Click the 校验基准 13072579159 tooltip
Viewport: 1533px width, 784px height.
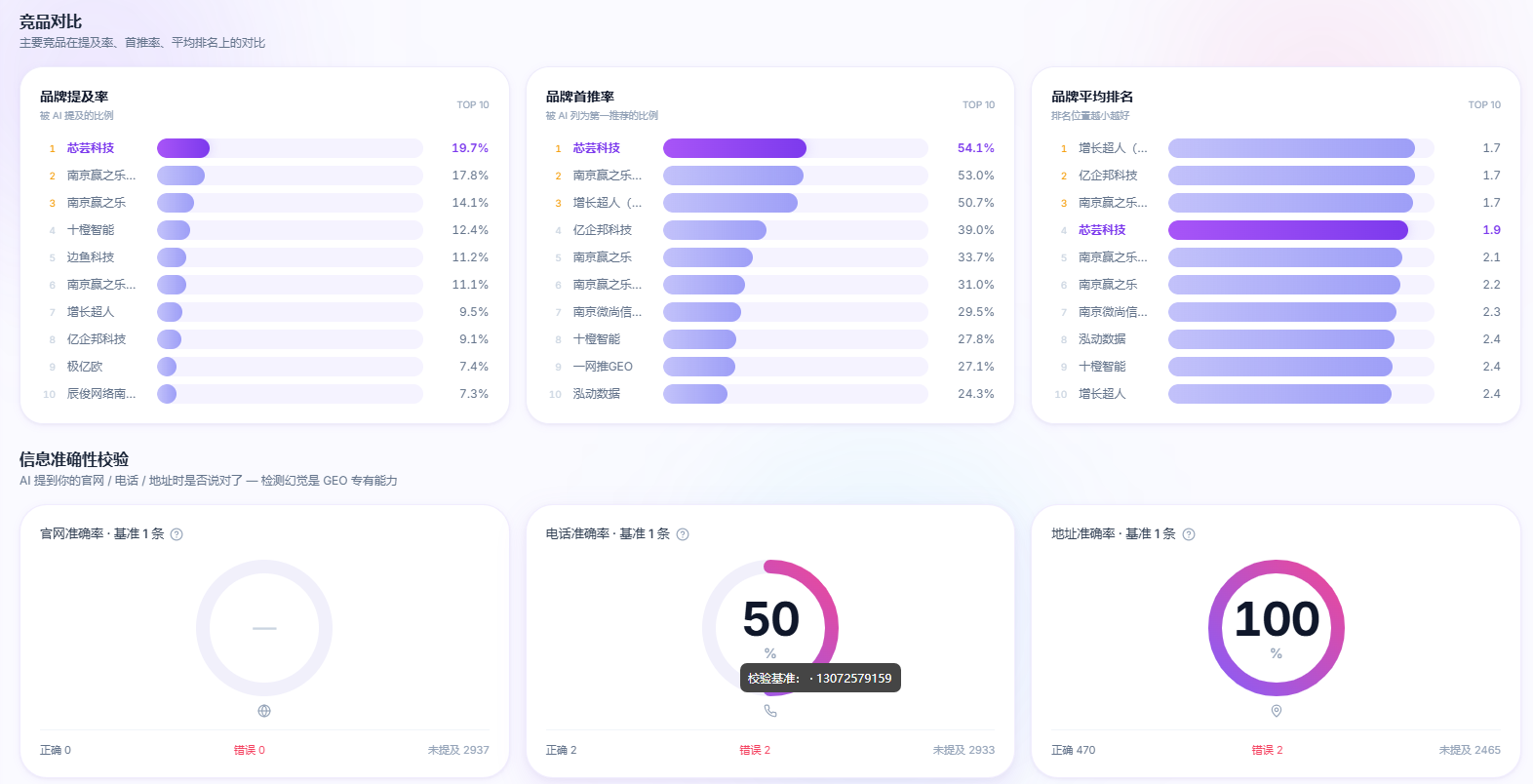pyautogui.click(x=820, y=679)
